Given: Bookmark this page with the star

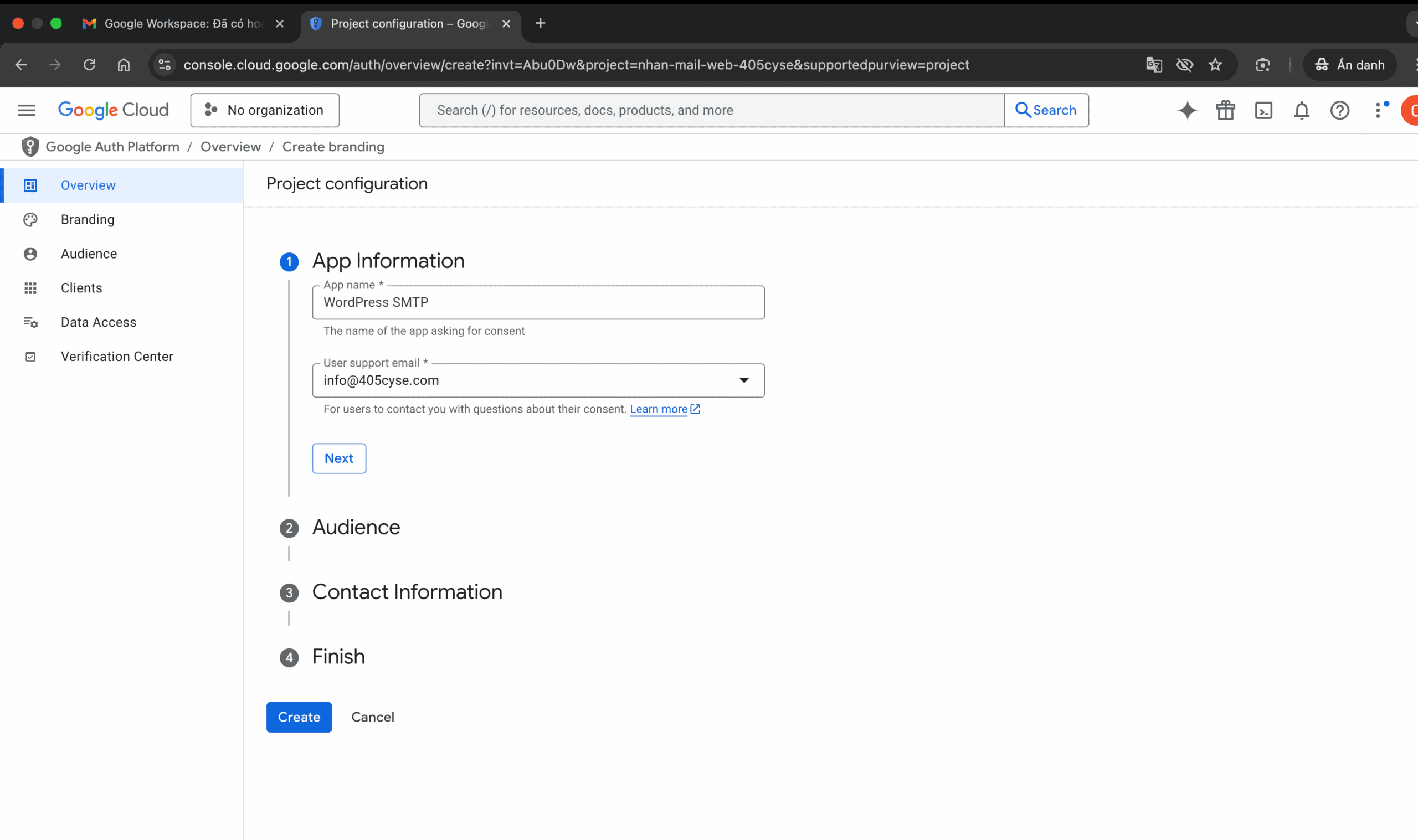Looking at the screenshot, I should (x=1215, y=65).
